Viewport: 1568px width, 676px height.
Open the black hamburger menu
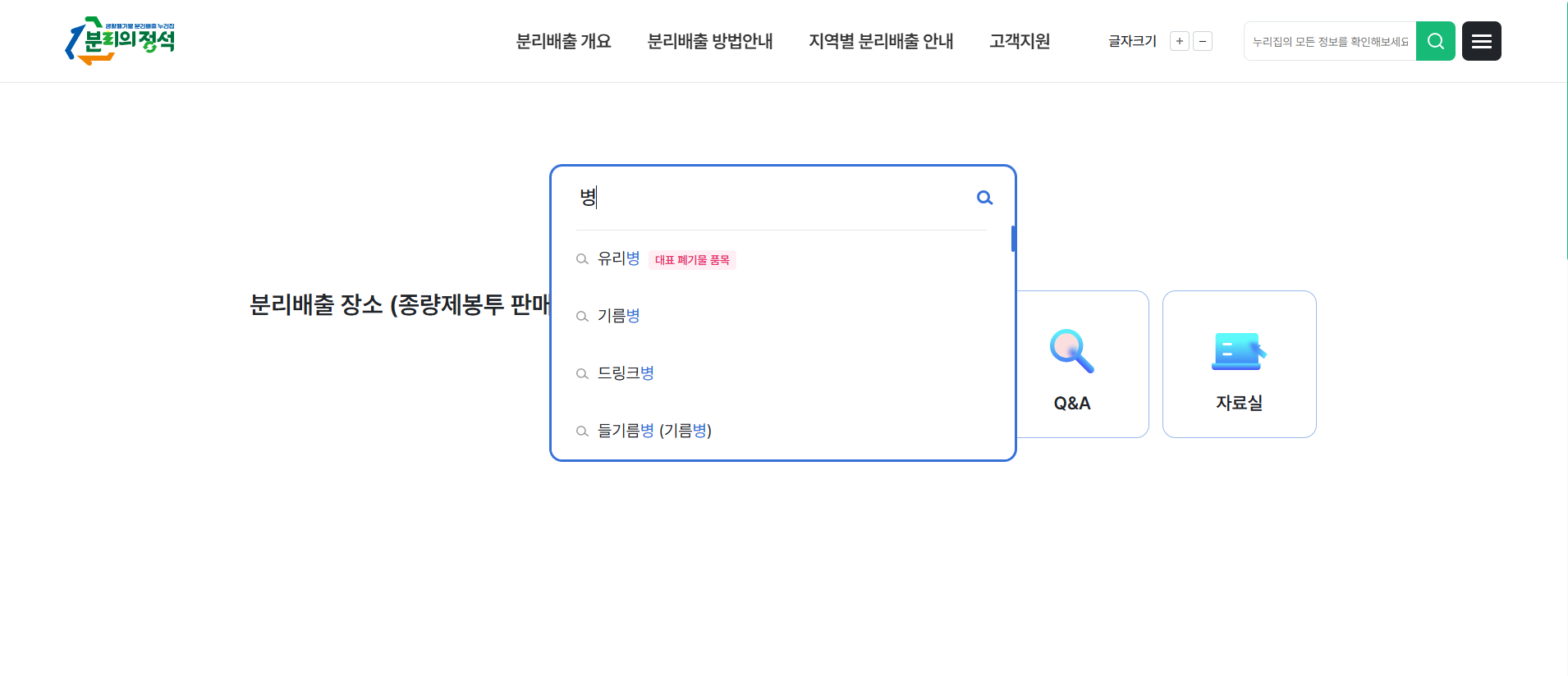(x=1481, y=41)
